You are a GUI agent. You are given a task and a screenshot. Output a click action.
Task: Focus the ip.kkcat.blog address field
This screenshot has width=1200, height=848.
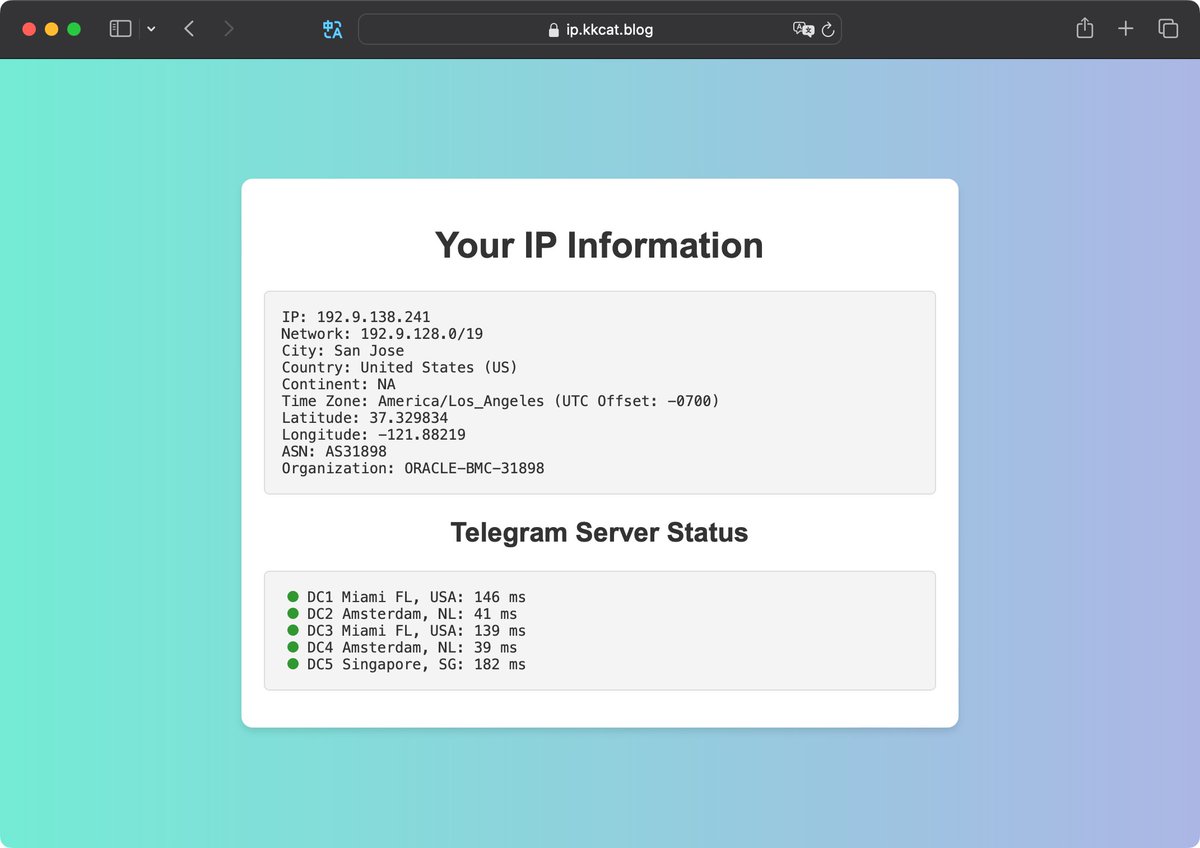click(600, 29)
